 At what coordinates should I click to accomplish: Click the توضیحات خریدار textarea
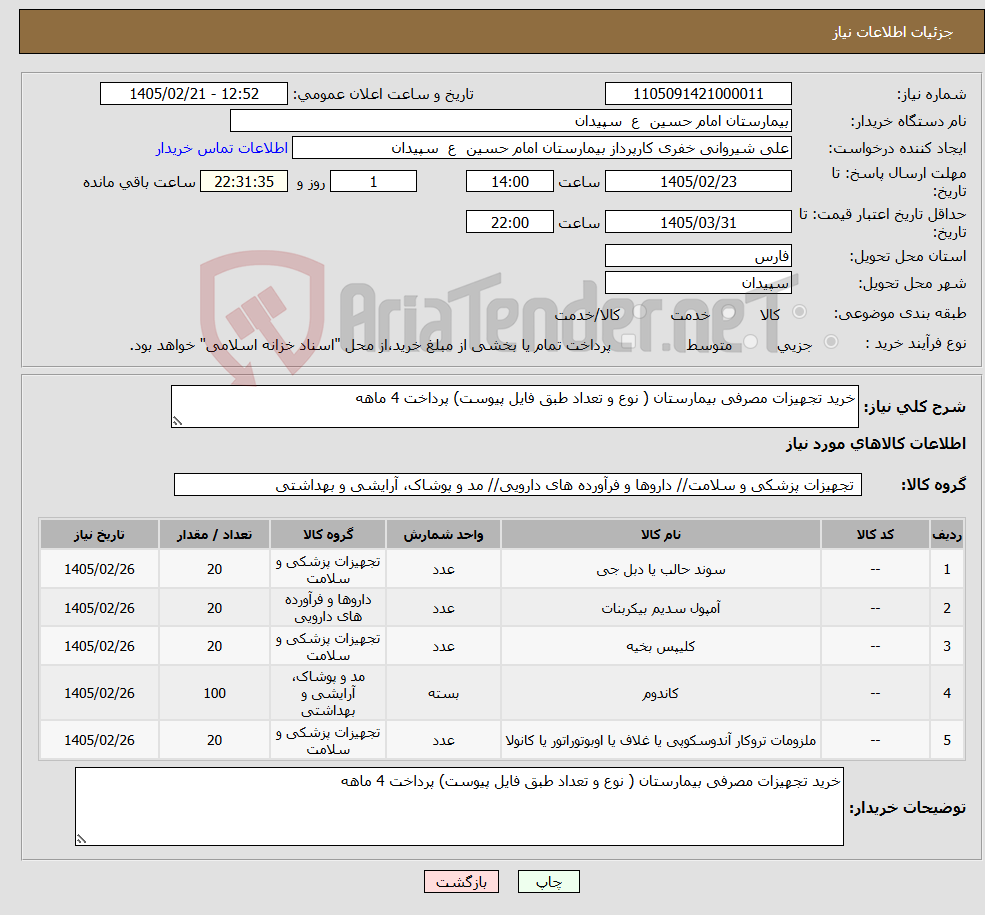[459, 806]
